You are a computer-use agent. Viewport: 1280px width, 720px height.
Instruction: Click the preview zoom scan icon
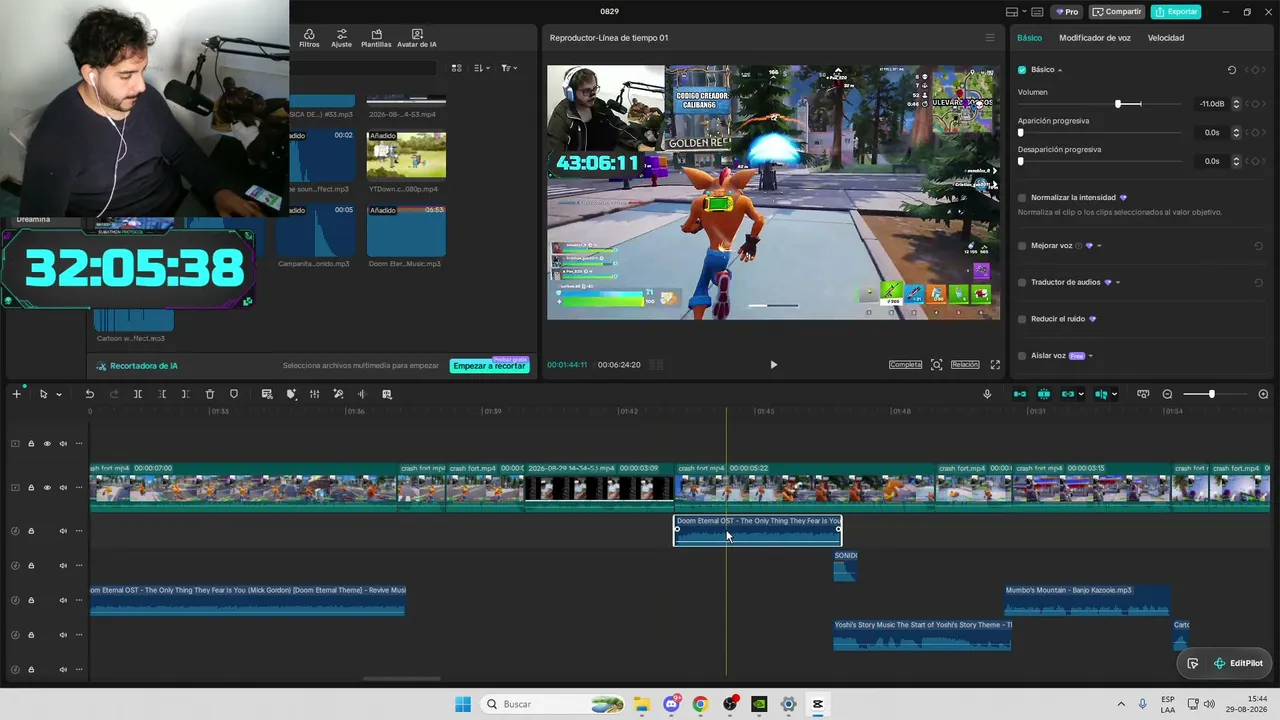936,365
